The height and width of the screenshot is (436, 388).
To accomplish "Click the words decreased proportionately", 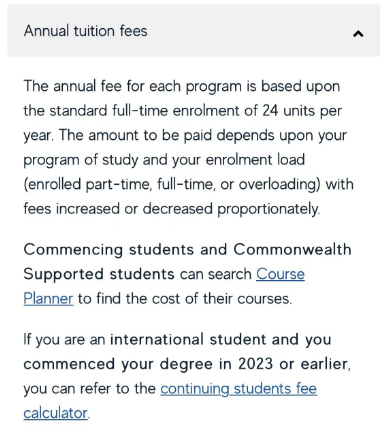I will click(x=231, y=209).
